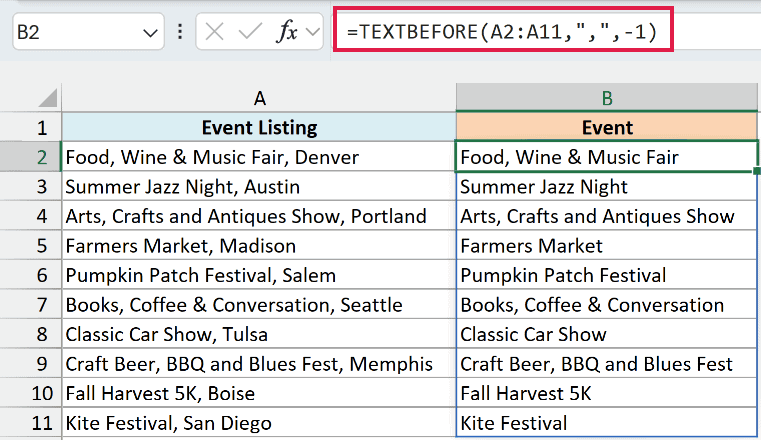This screenshot has width=761, height=440.
Task: Open Insert Function with the fx icon
Action: (287, 32)
